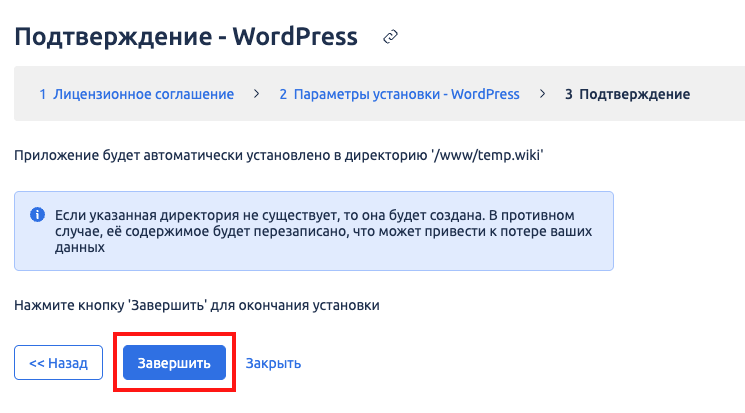Click the warning text about overwritten directory
The width and height of the screenshot is (745, 413).
coord(323,231)
